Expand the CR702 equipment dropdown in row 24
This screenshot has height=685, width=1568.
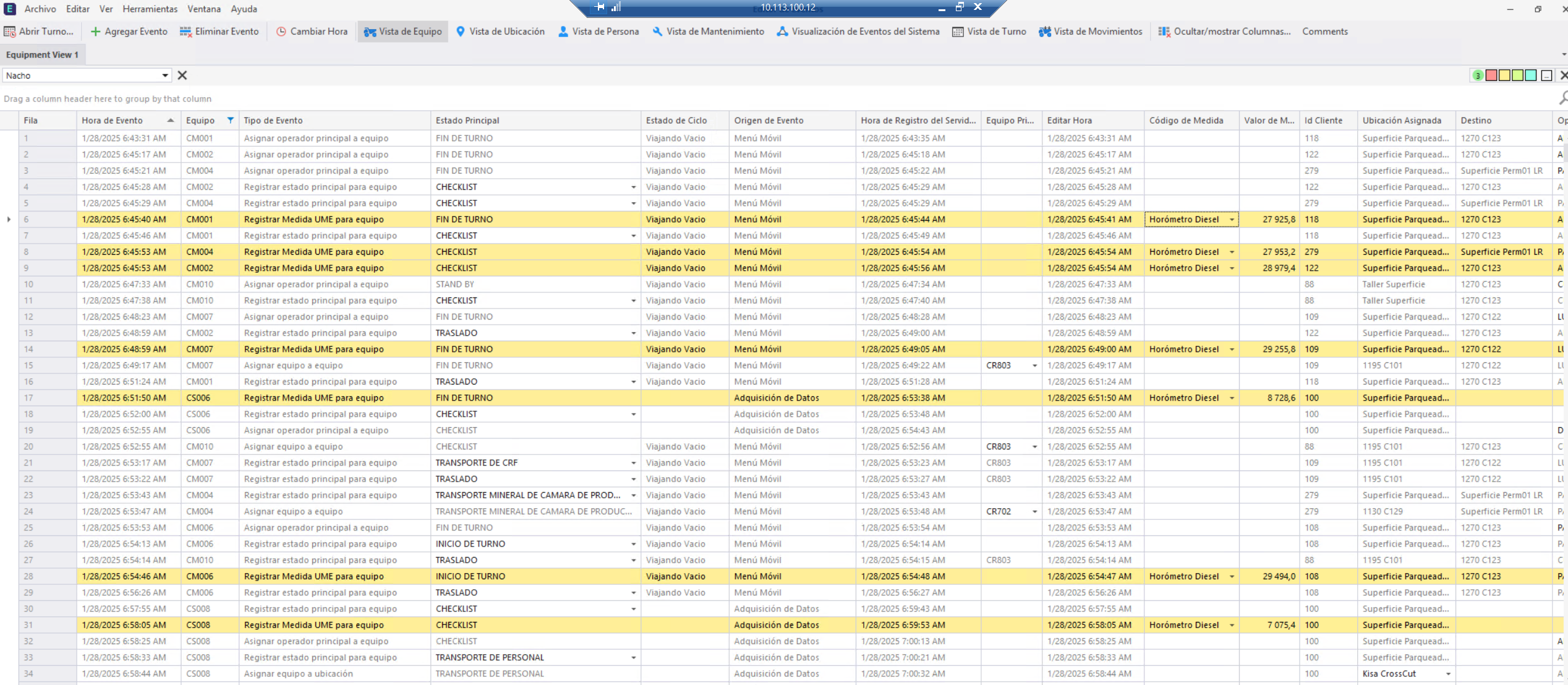pos(1034,512)
